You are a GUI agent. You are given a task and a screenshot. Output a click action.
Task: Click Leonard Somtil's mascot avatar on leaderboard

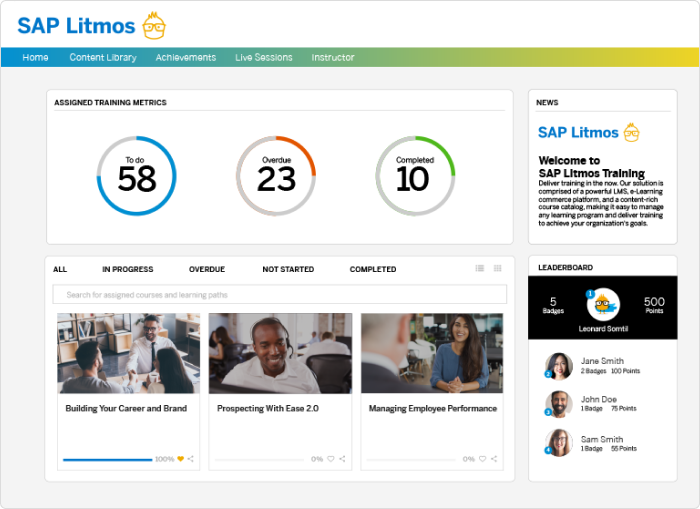pyautogui.click(x=603, y=305)
